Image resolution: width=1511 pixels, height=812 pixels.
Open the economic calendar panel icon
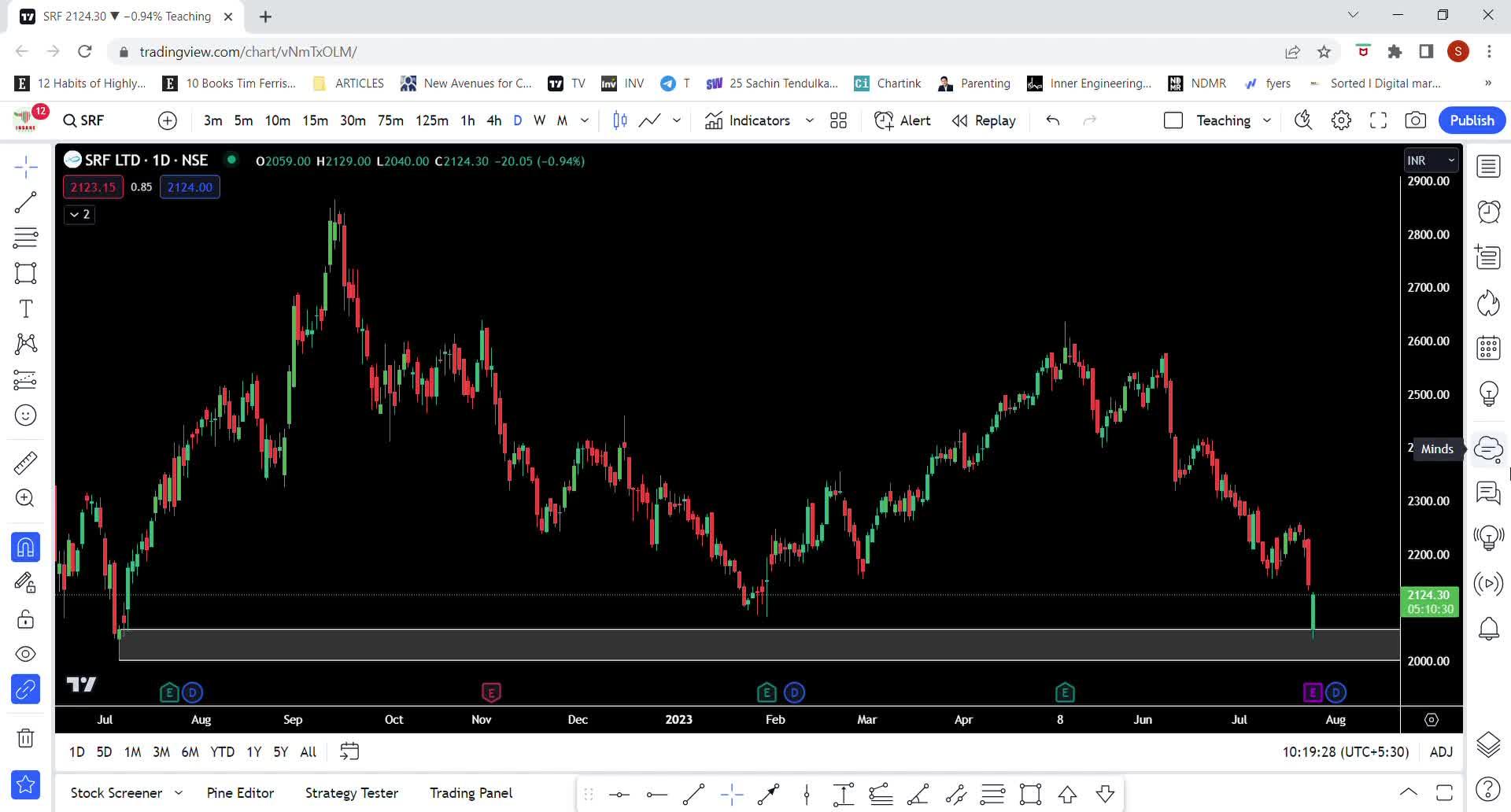click(x=1488, y=348)
